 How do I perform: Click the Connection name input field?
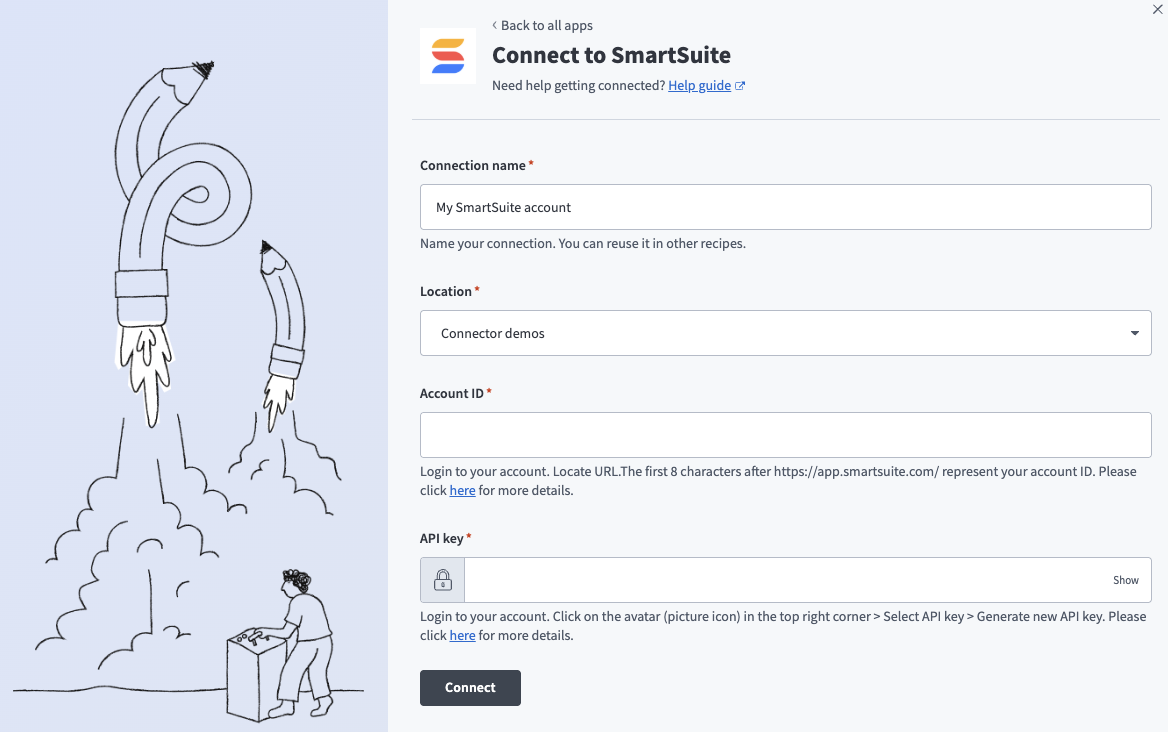click(x=785, y=207)
